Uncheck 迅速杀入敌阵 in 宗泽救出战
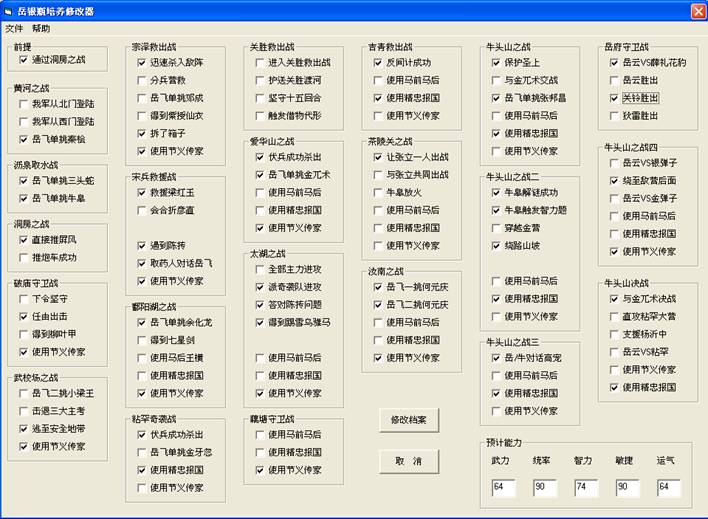708x519 pixels. [x=142, y=62]
